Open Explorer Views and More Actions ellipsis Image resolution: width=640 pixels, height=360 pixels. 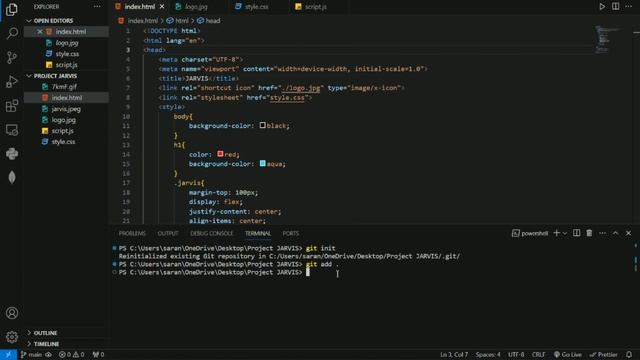pyautogui.click(x=97, y=7)
